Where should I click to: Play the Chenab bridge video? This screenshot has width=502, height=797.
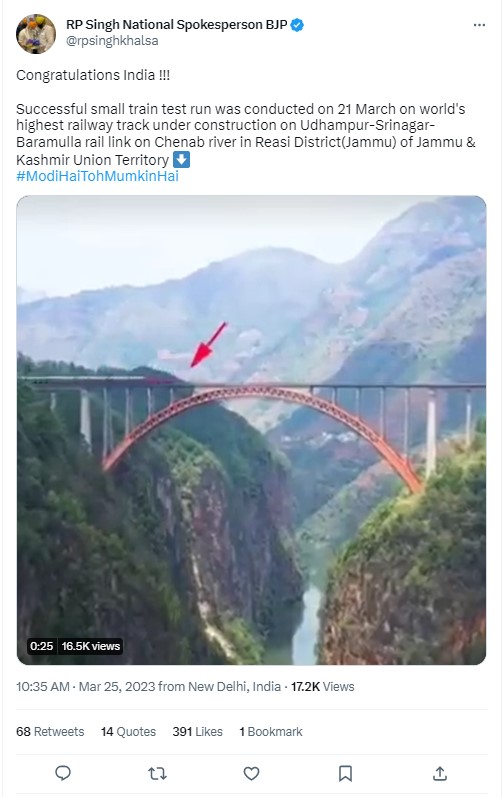(251, 430)
